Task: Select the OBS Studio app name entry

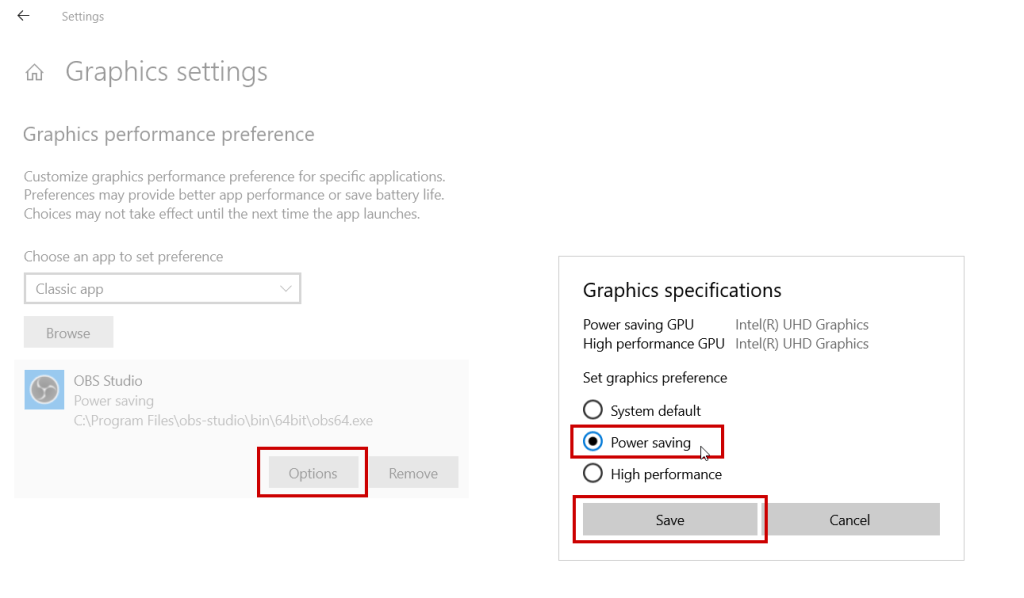Action: tap(108, 381)
